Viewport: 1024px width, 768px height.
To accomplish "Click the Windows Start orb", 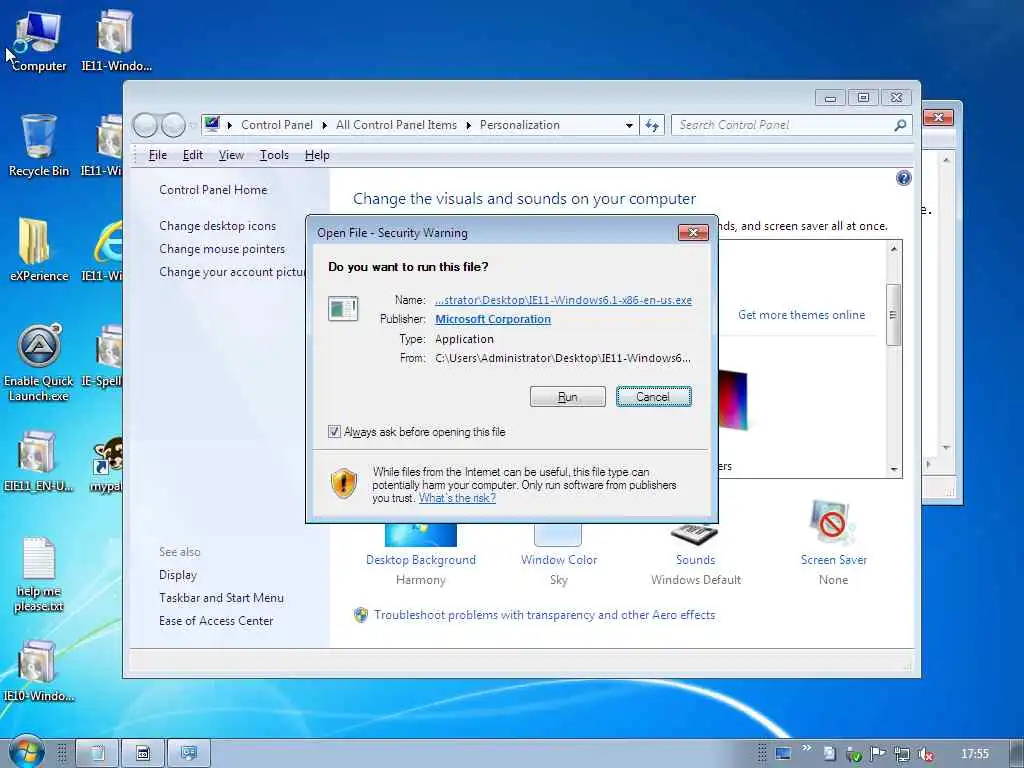I will click(26, 752).
